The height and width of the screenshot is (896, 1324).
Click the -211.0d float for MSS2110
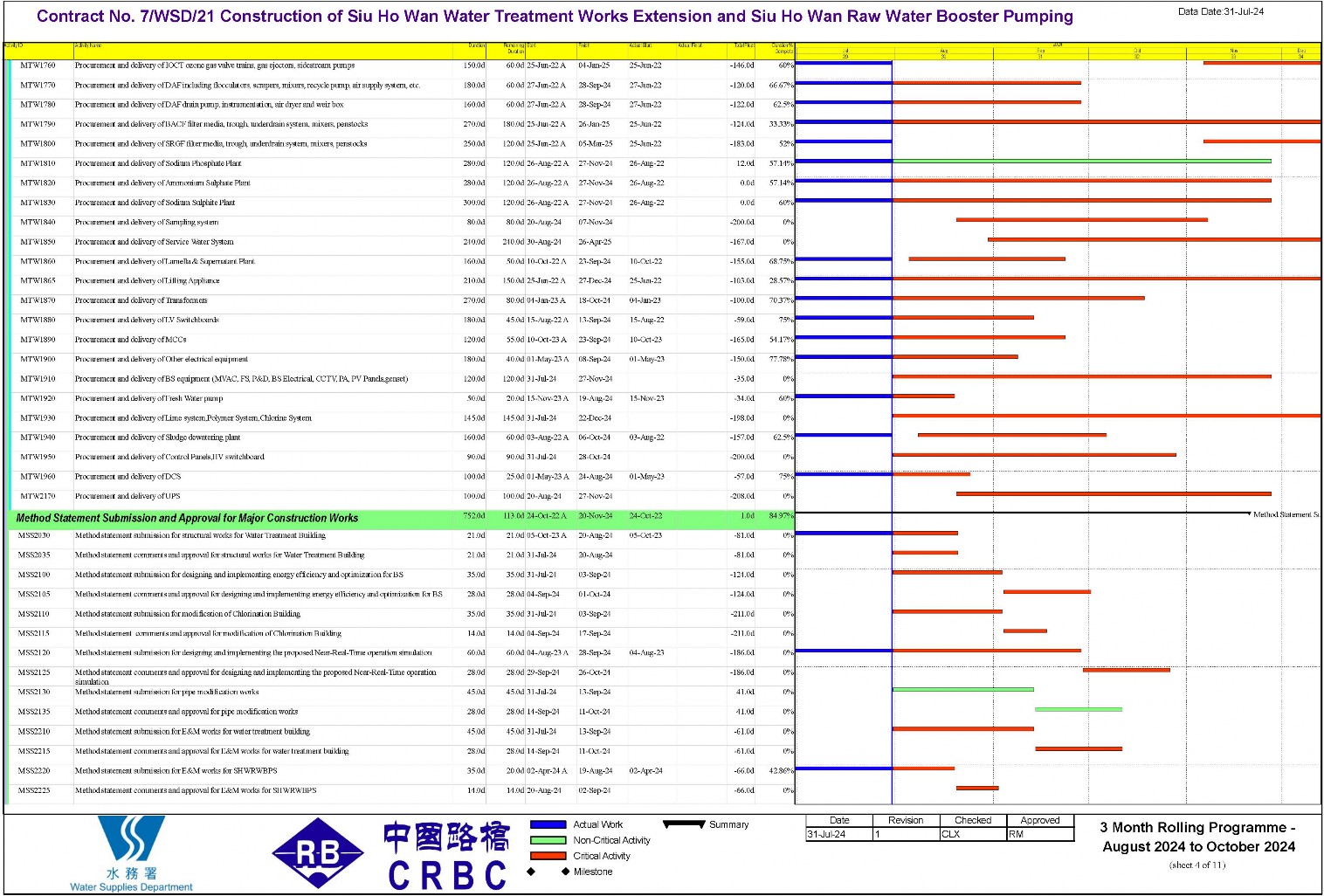click(x=743, y=614)
